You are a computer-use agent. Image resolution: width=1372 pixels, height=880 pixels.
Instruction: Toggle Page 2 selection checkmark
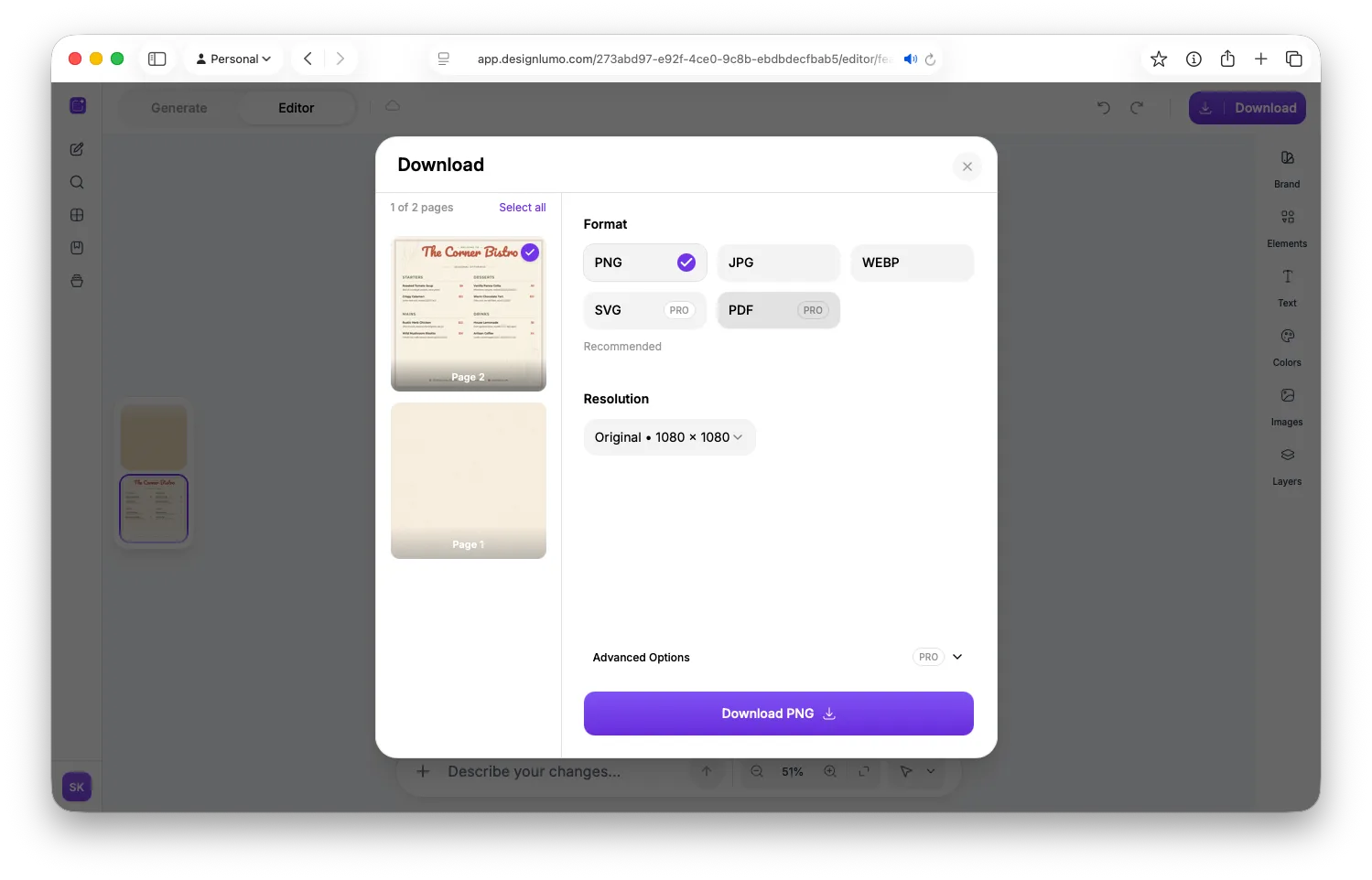pyautogui.click(x=530, y=252)
